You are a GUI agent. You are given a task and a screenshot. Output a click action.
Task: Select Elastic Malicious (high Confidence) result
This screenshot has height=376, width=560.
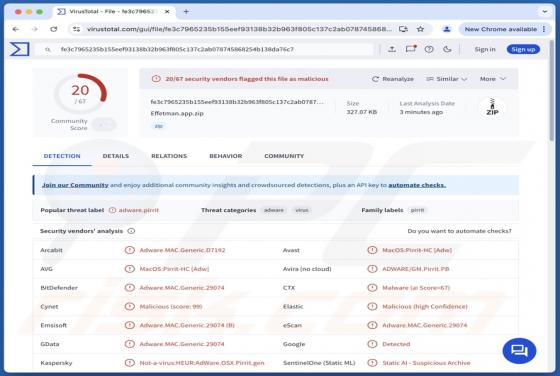(x=425, y=306)
